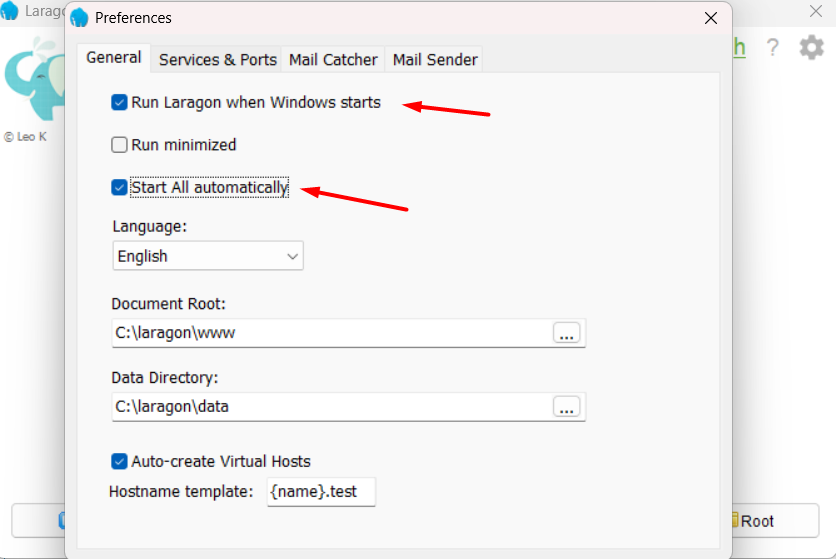The image size is (836, 559).
Task: Open the Mail Catcher tab
Action: click(333, 60)
